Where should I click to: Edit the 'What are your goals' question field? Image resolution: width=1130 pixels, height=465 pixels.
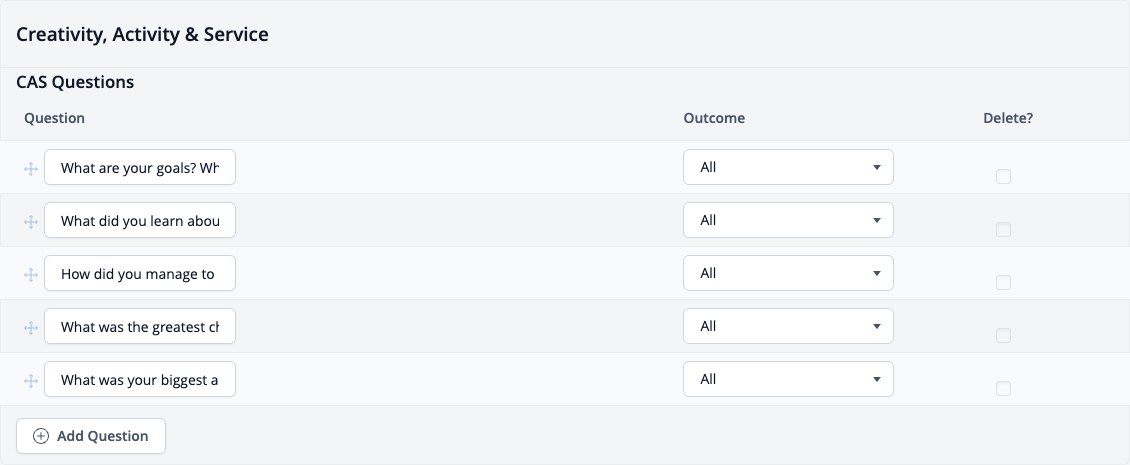click(140, 167)
